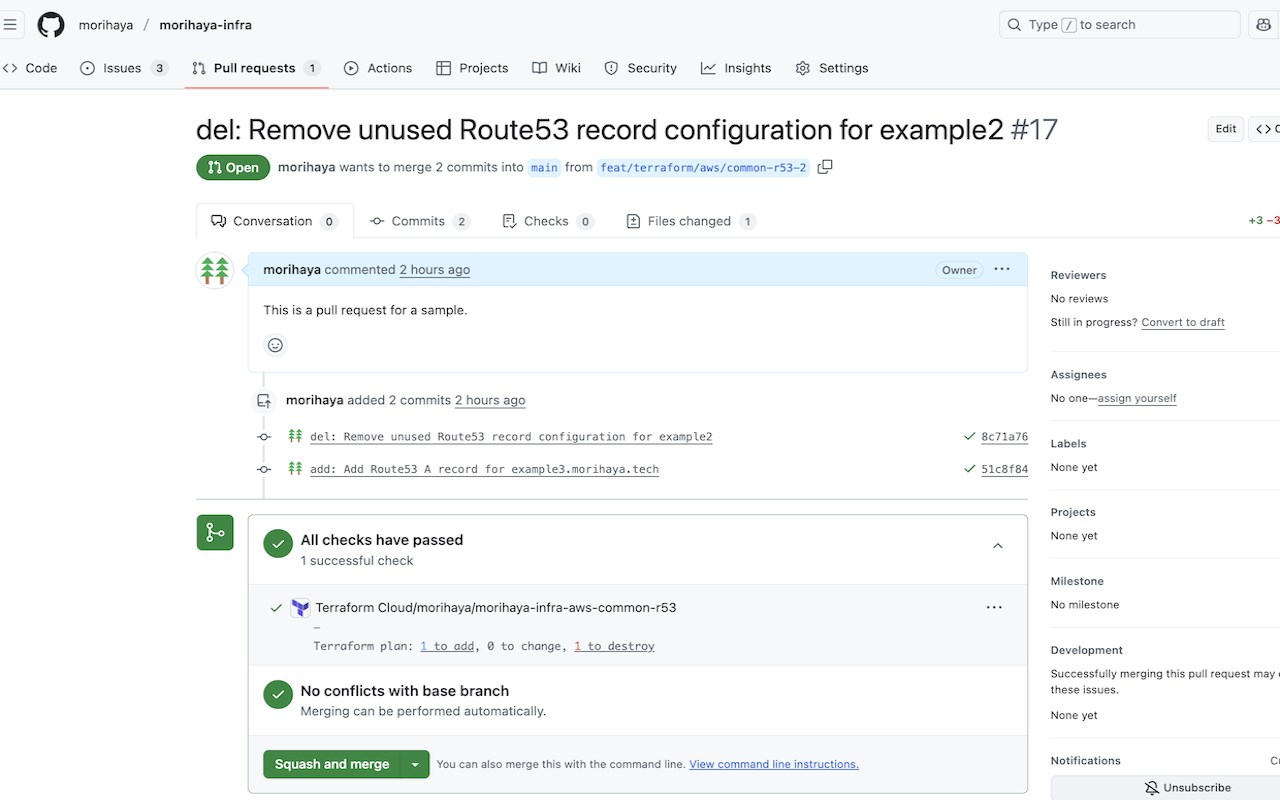Open the merge method dropdown arrow

pos(415,764)
